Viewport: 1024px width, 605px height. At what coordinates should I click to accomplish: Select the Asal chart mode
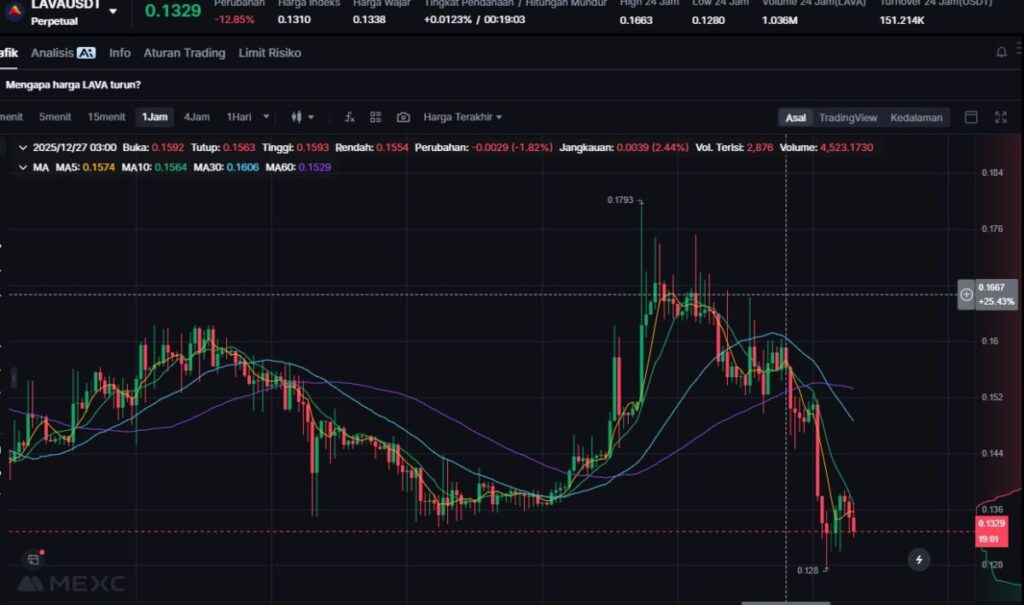point(795,117)
